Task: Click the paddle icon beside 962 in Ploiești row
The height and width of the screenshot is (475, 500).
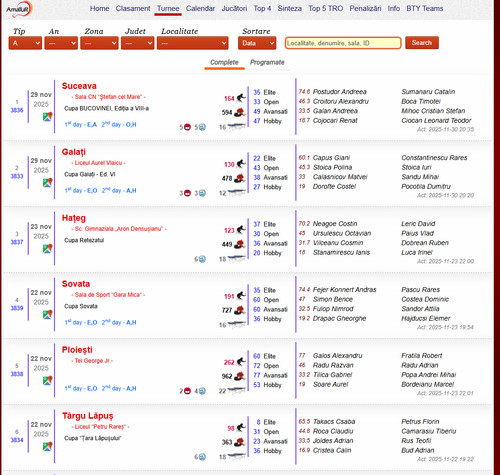Action: 239,376
